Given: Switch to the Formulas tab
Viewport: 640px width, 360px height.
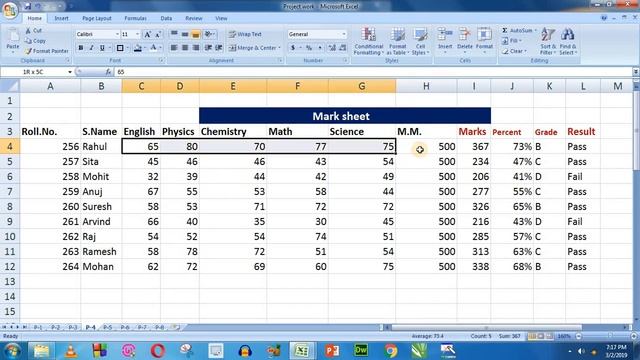Looking at the screenshot, I should (136, 18).
